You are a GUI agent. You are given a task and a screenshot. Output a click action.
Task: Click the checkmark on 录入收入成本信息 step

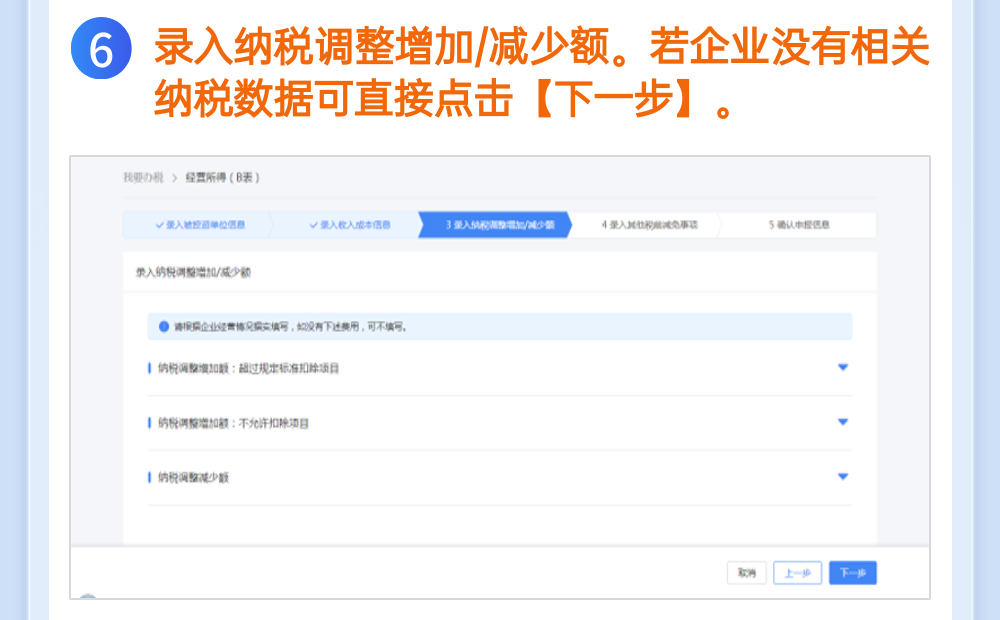pyautogui.click(x=313, y=225)
